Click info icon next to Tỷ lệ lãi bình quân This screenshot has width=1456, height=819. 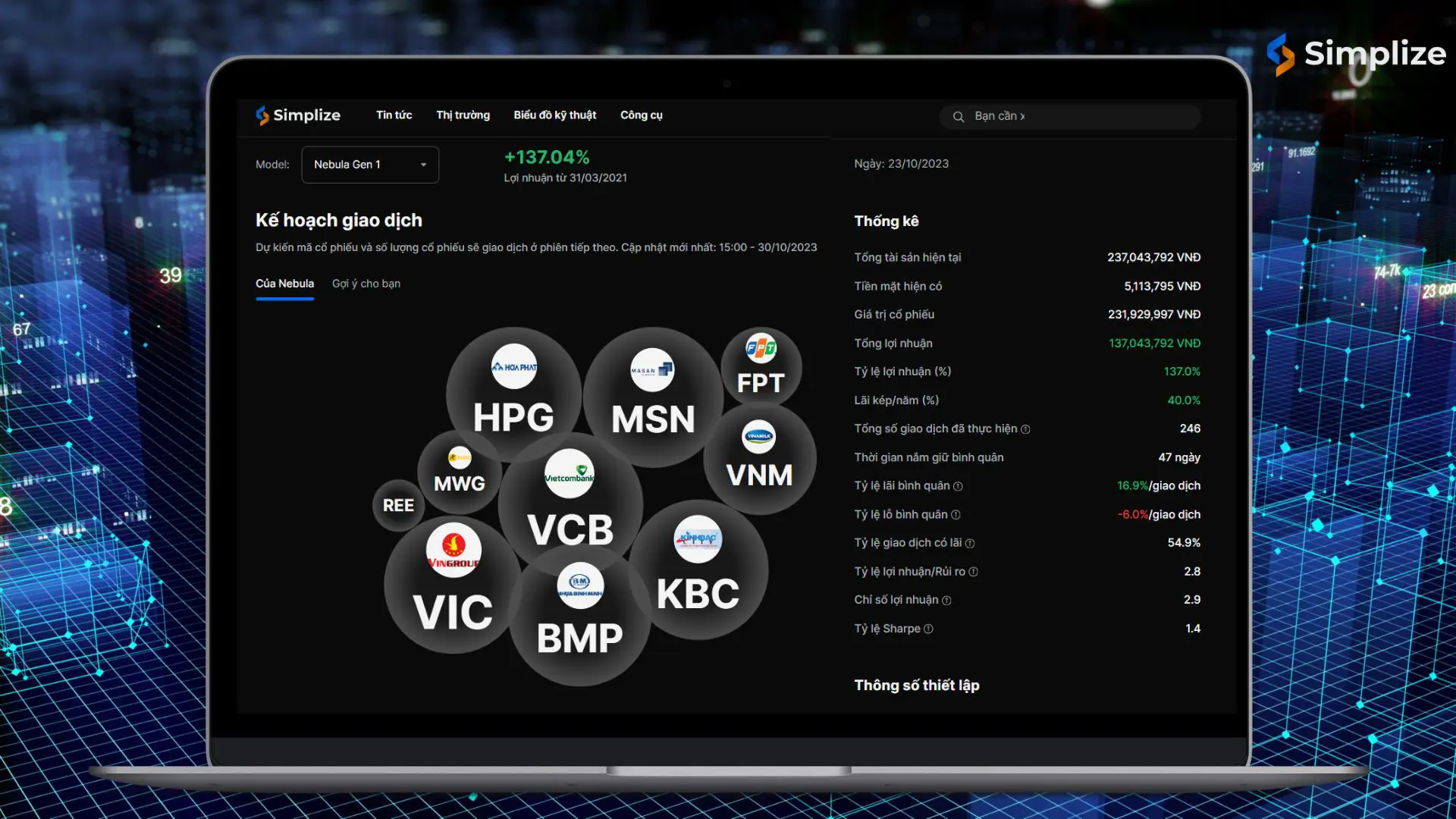coord(958,486)
